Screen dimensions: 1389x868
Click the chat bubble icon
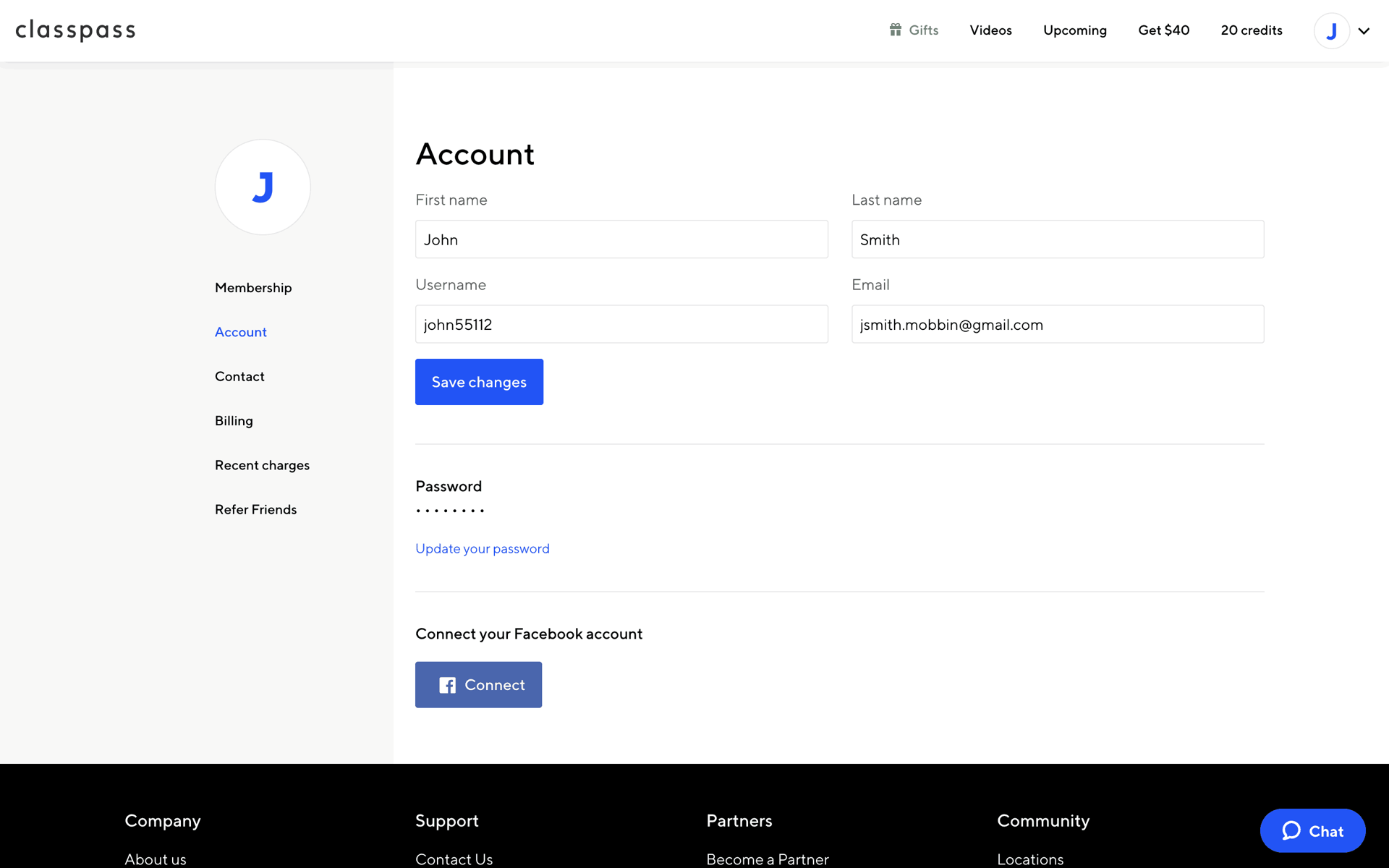1291,830
